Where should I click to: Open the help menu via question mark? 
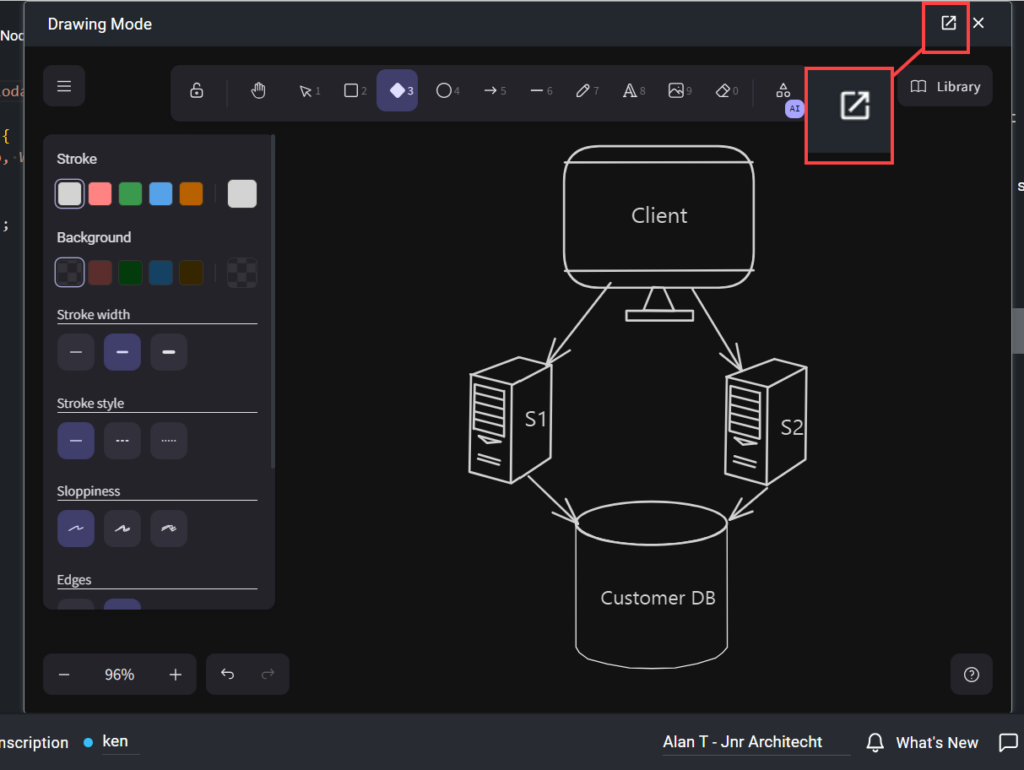(971, 674)
